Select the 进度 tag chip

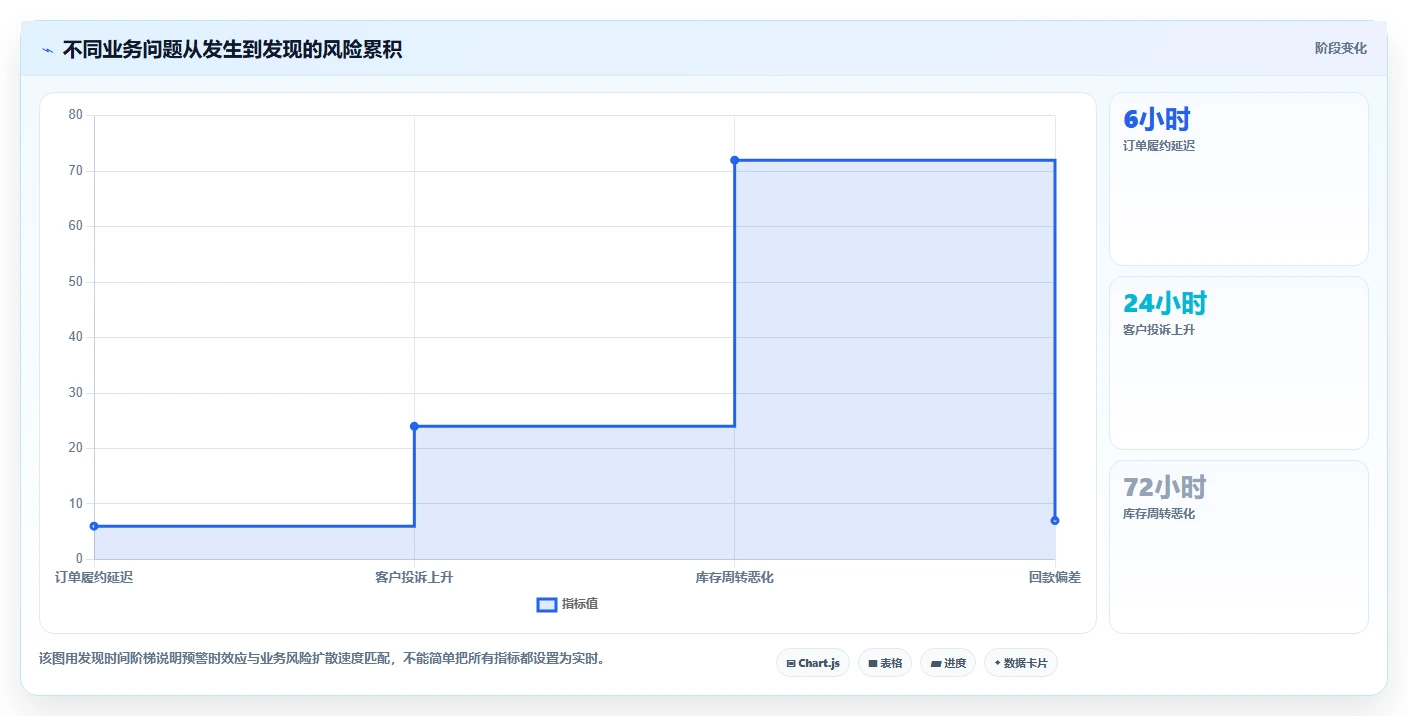pyautogui.click(x=948, y=663)
